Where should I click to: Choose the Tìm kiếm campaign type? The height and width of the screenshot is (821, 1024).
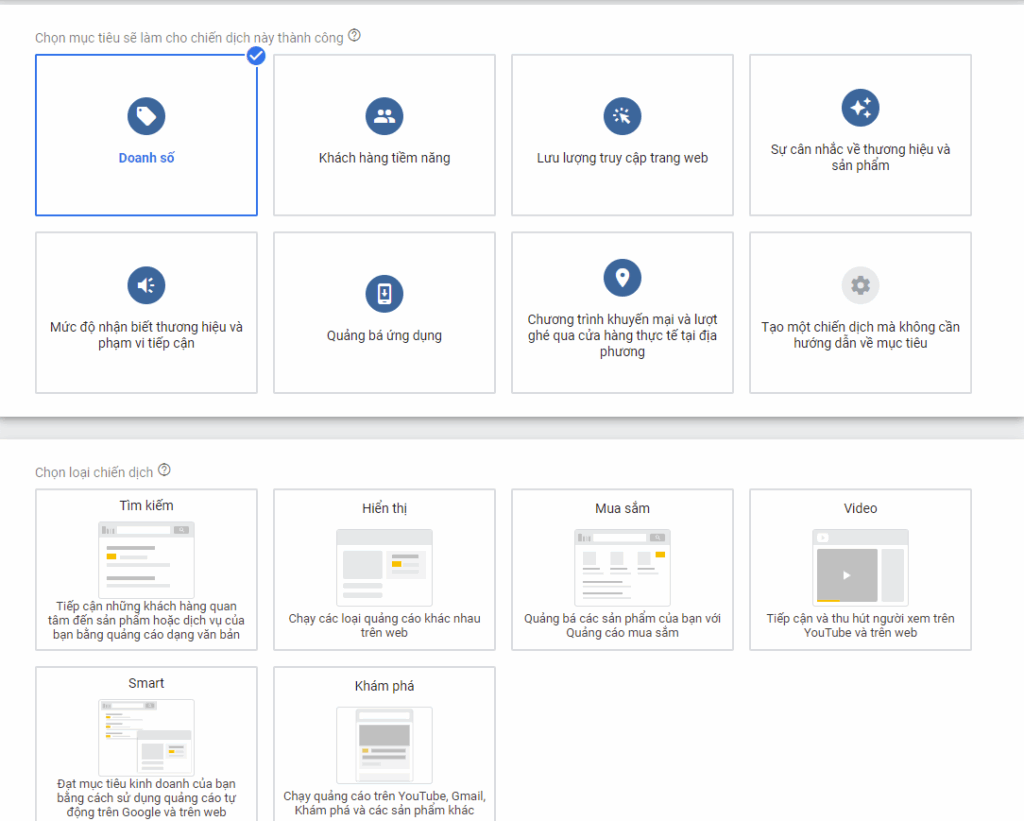(x=146, y=569)
